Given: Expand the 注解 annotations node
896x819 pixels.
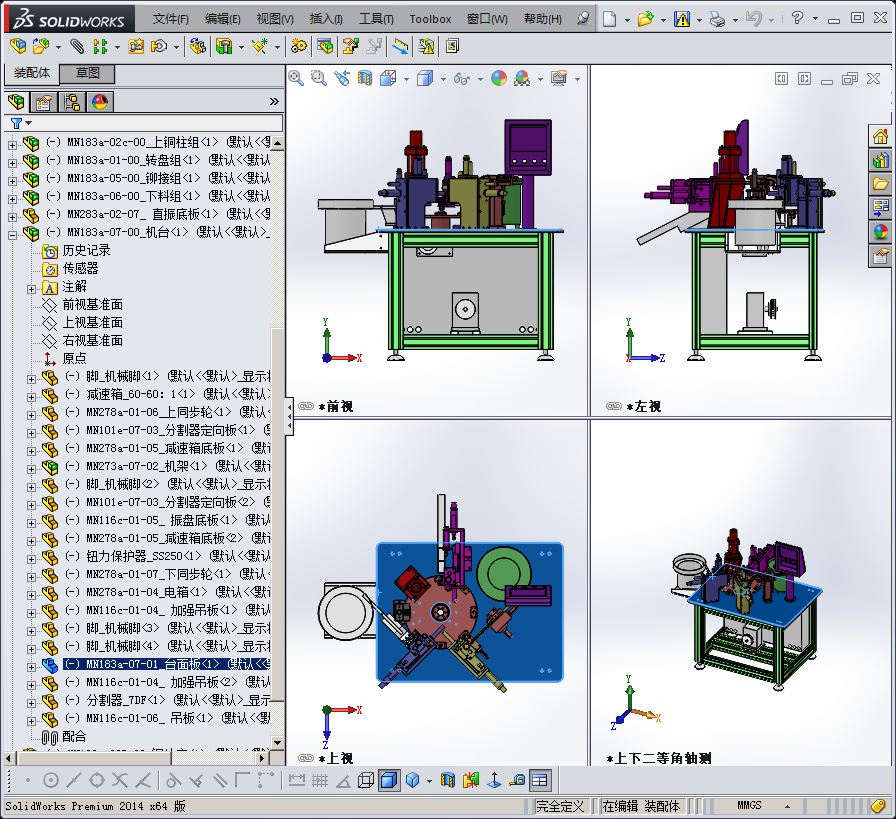Looking at the screenshot, I should [31, 289].
